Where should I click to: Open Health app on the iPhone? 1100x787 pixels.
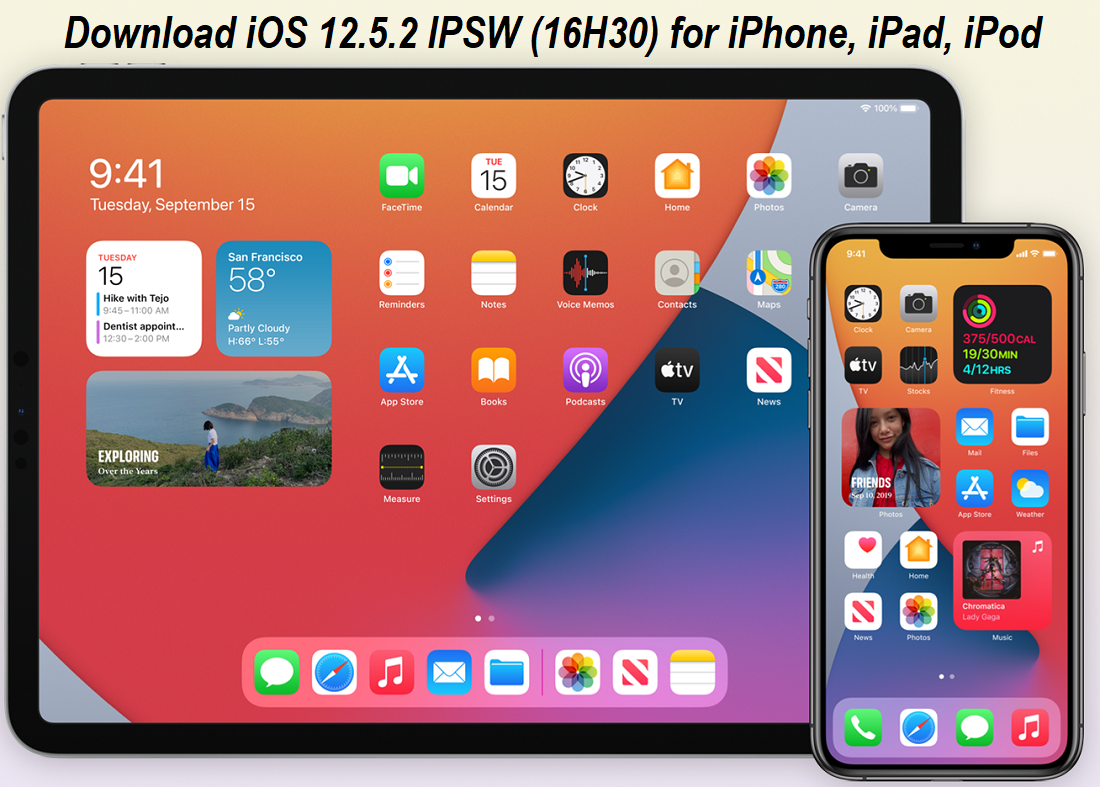(863, 550)
